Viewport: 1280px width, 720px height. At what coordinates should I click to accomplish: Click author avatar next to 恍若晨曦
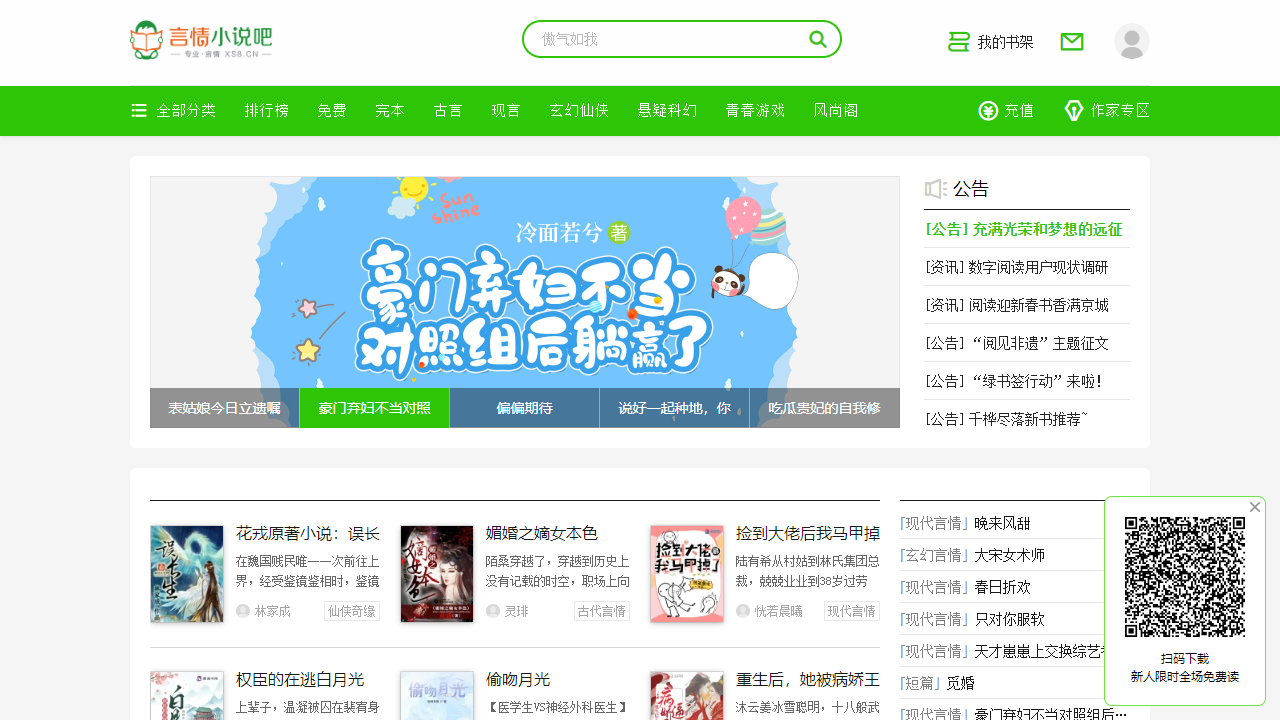743,611
